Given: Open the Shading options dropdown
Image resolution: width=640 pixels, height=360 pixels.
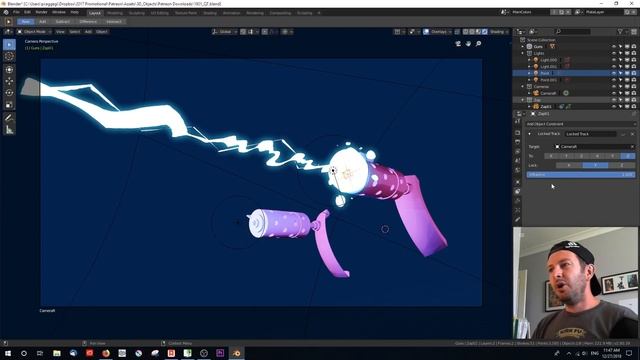Looking at the screenshot, I should [x=499, y=31].
